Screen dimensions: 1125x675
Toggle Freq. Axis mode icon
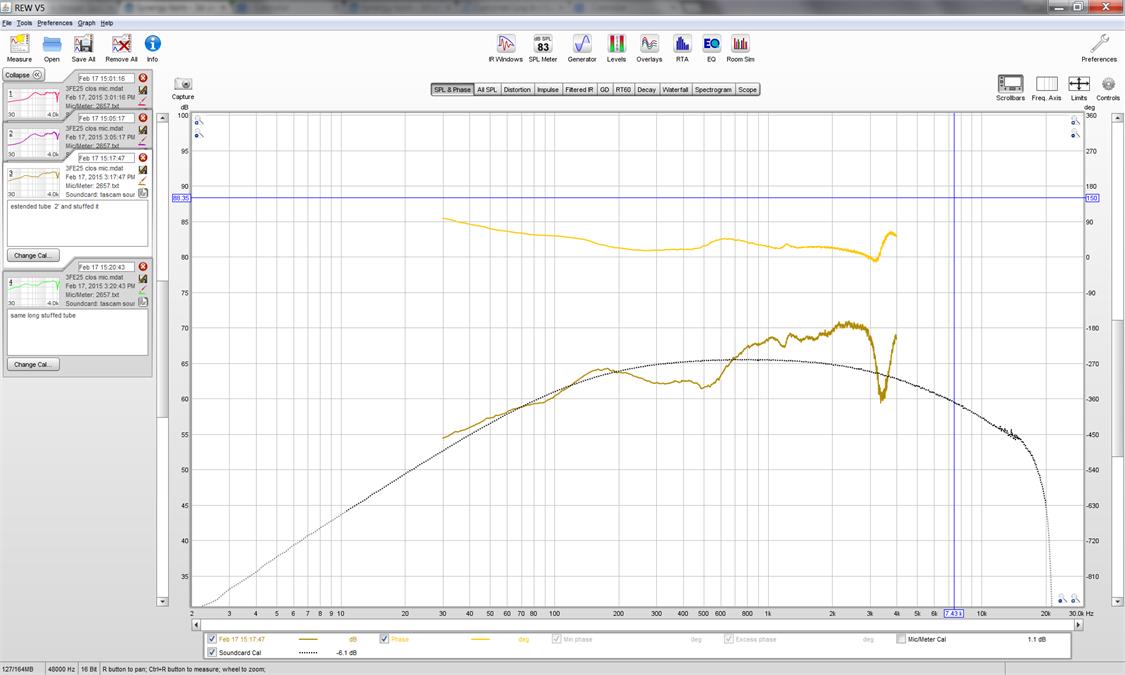coord(1046,84)
